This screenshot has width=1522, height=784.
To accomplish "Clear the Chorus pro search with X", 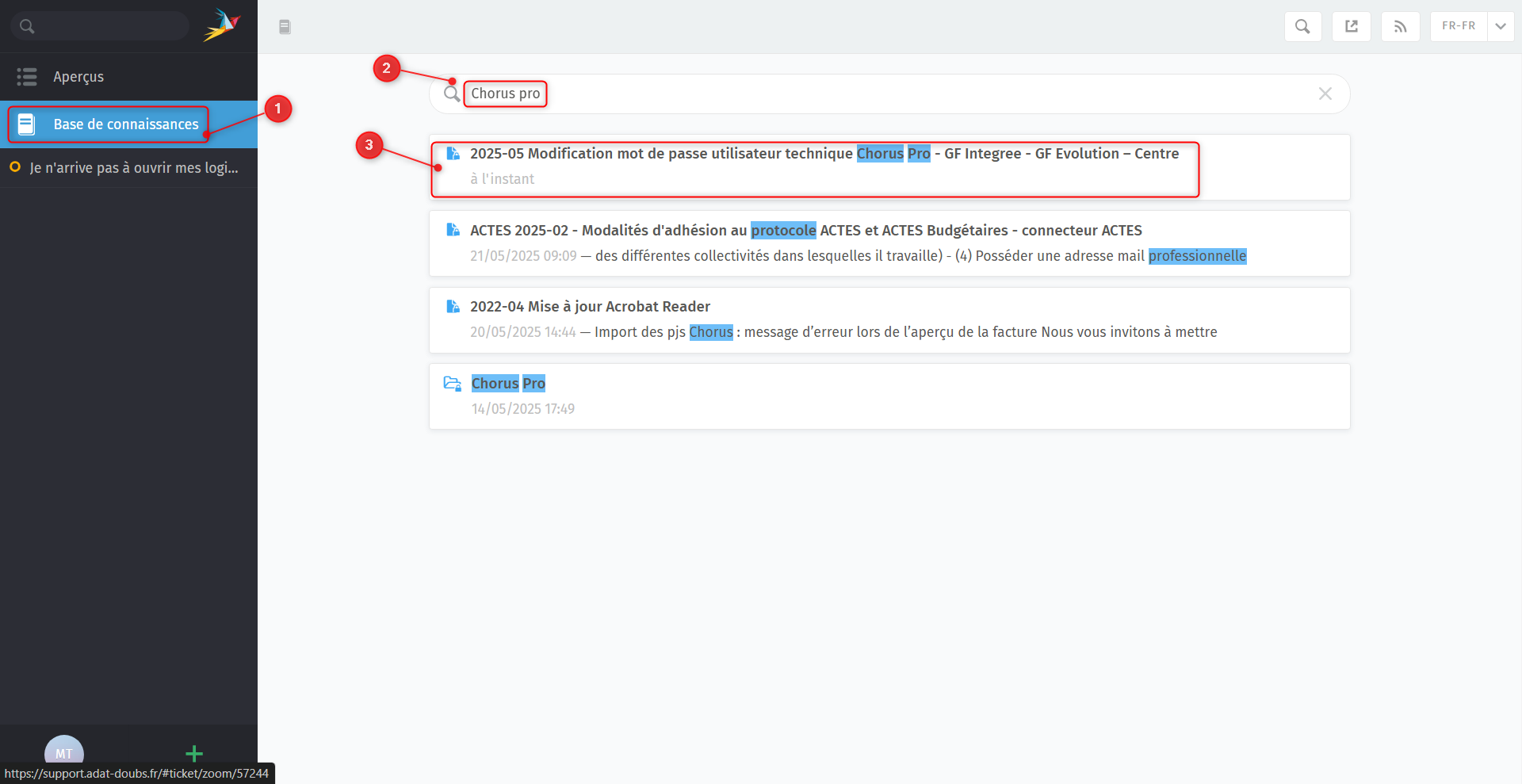I will [x=1325, y=94].
